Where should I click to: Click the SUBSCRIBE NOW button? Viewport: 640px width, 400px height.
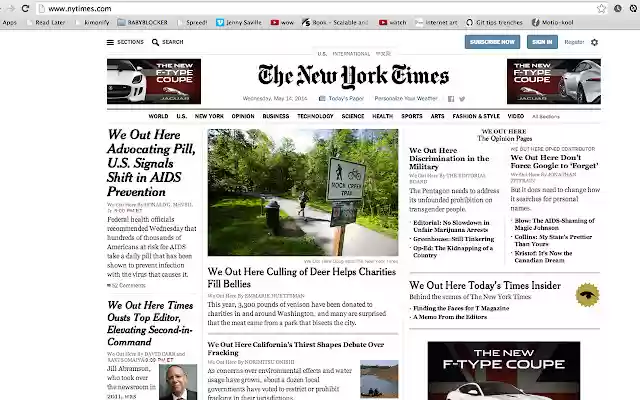pyautogui.click(x=492, y=42)
